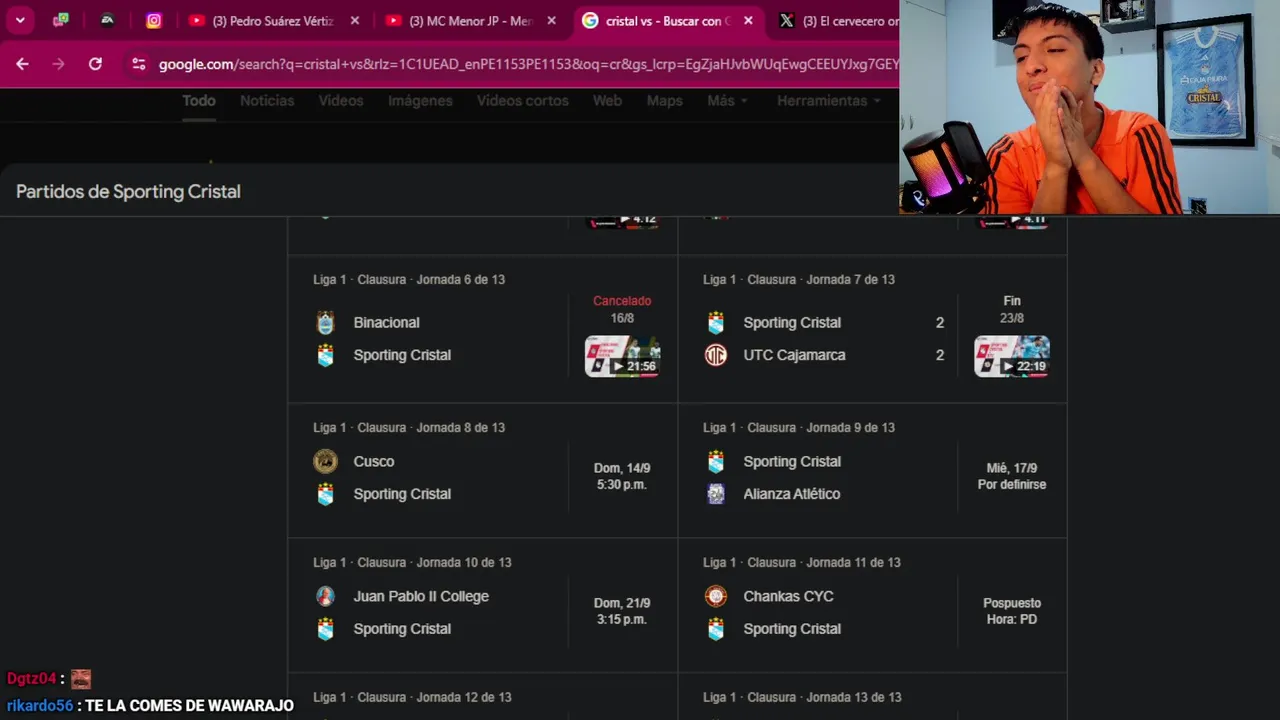Viewport: 1280px width, 720px height.
Task: Click the Chankas CYC team crest
Action: click(x=715, y=596)
